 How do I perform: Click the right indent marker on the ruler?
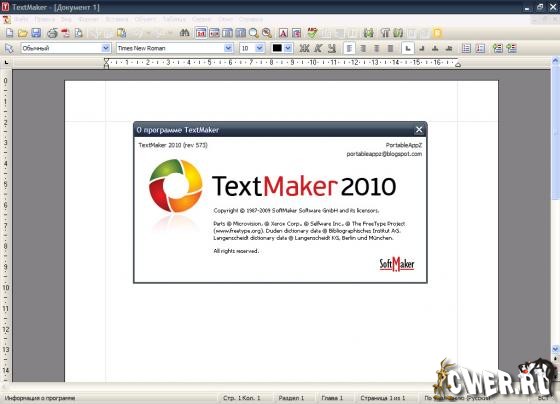(458, 65)
